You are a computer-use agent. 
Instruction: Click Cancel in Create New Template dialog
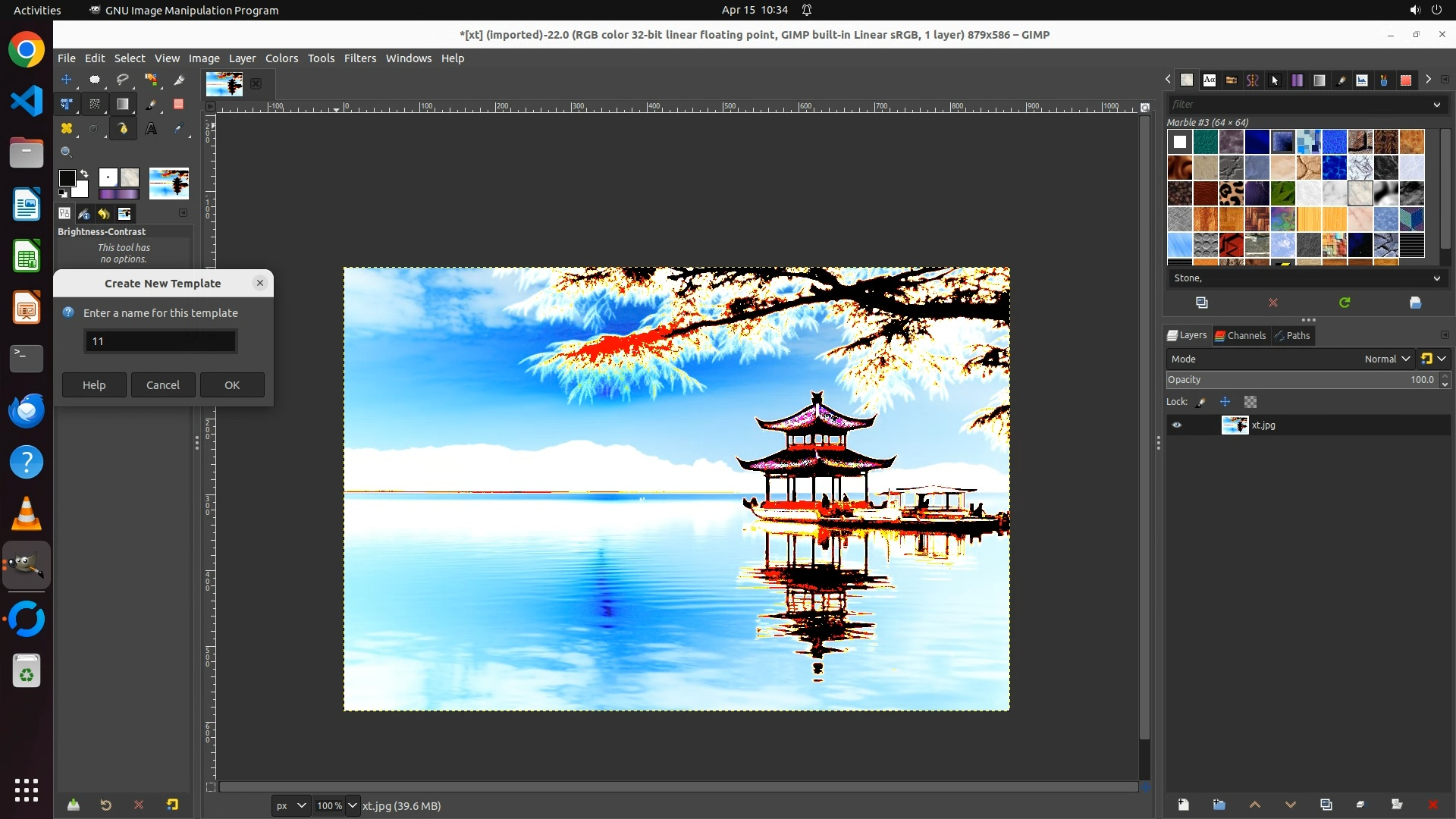[x=163, y=385]
